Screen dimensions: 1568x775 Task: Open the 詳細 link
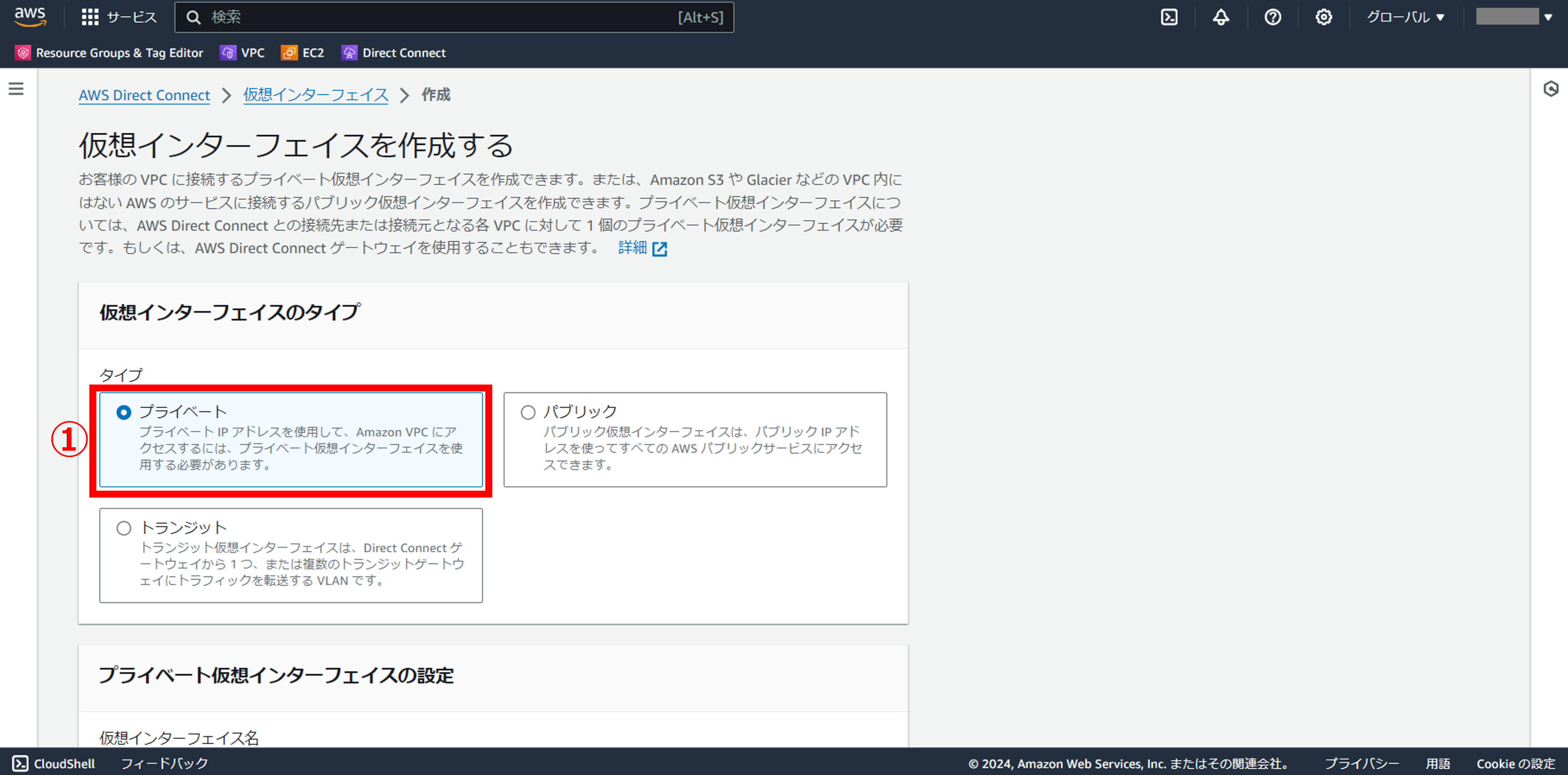632,248
